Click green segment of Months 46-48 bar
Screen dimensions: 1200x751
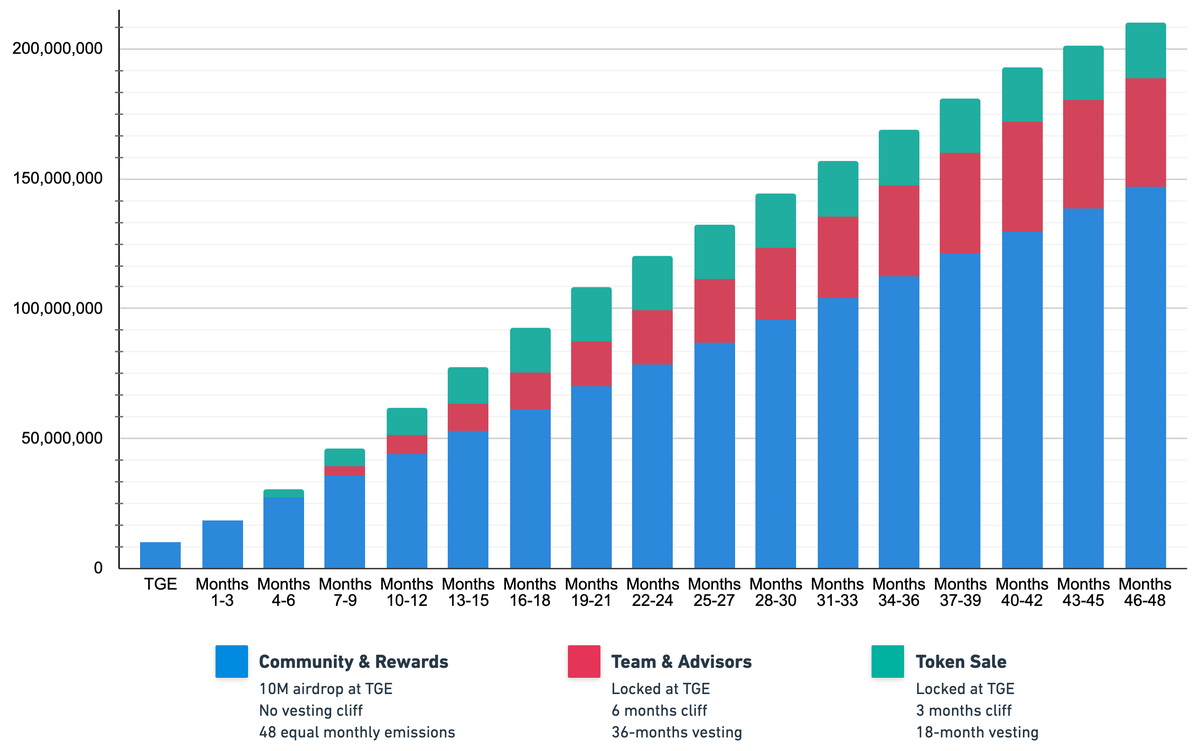click(1145, 50)
